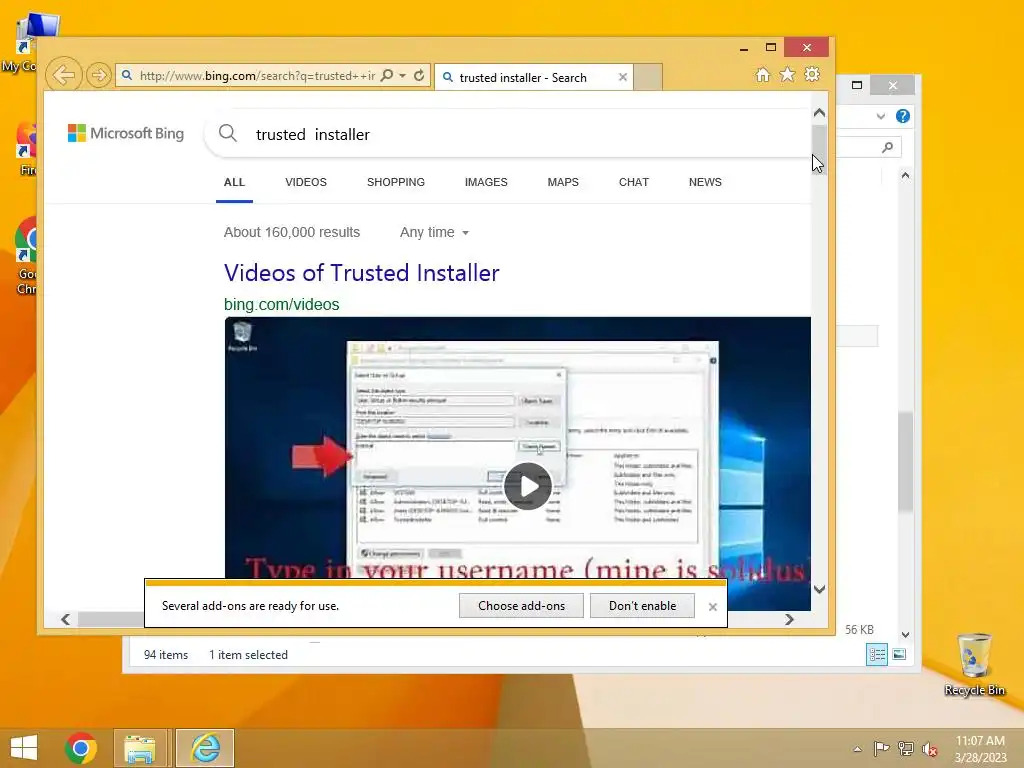Go back with the browser Back arrow
Viewport: 1024px width, 768px height.
tap(64, 75)
